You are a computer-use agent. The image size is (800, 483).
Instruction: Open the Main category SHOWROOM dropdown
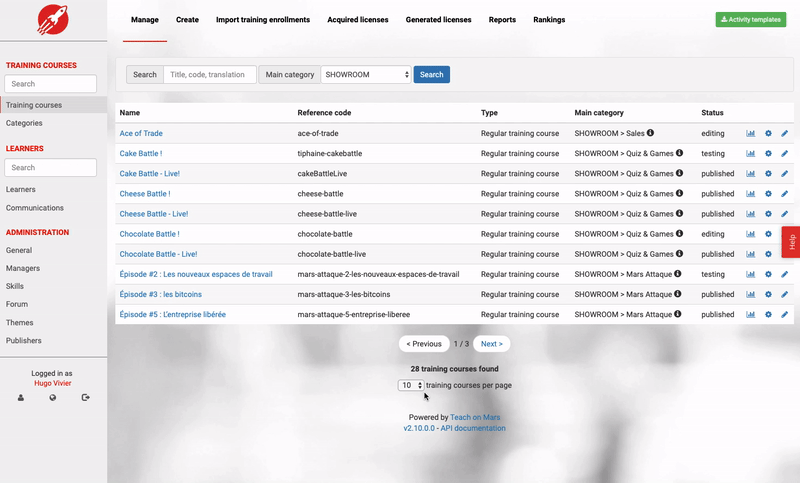point(366,74)
